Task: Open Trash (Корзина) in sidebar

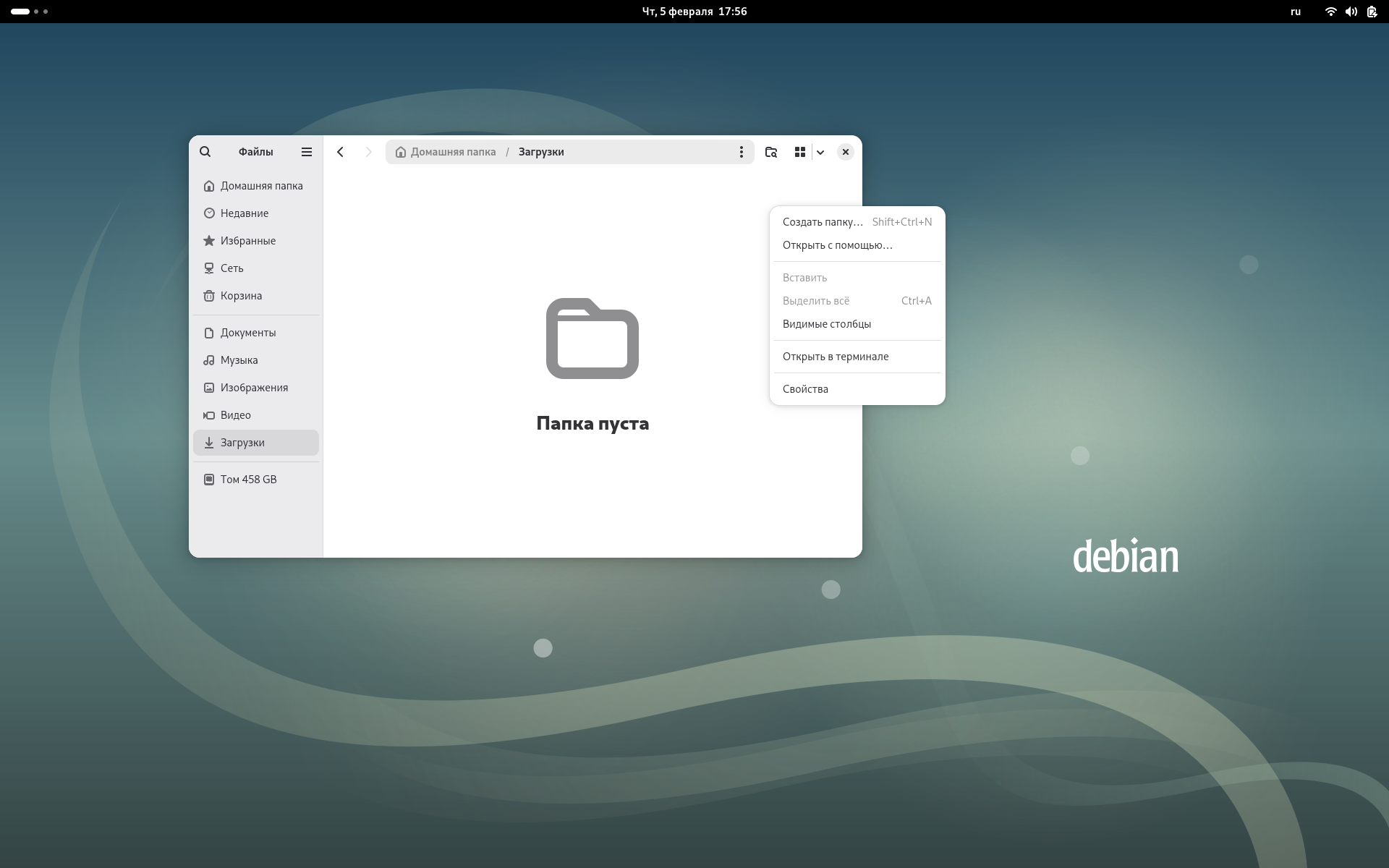Action: (x=241, y=296)
